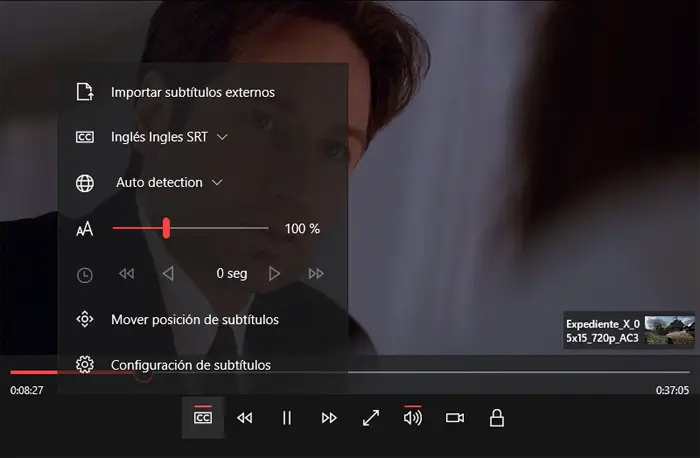Click double-right arrow to increase subtitle delay fast
The width and height of the screenshot is (700, 458).
pos(316,274)
